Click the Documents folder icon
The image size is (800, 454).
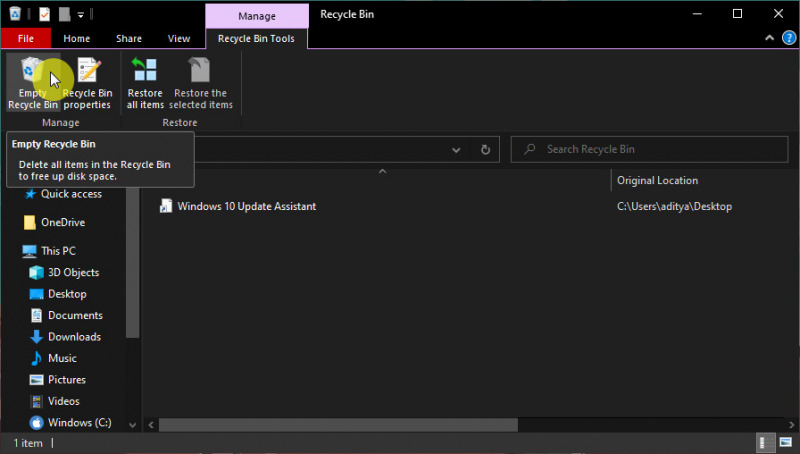click(x=36, y=315)
